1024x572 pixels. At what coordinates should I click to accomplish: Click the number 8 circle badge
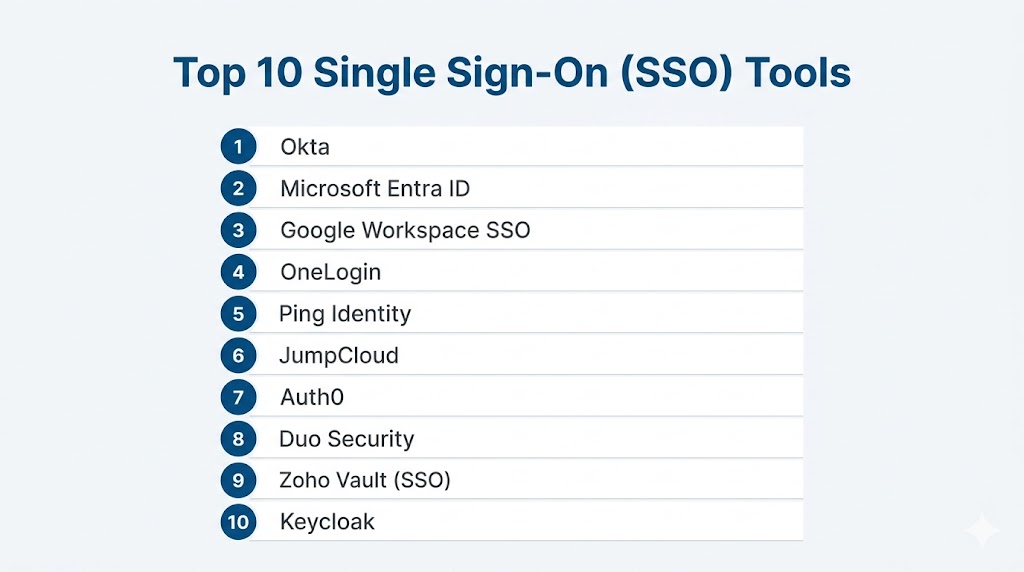(238, 439)
